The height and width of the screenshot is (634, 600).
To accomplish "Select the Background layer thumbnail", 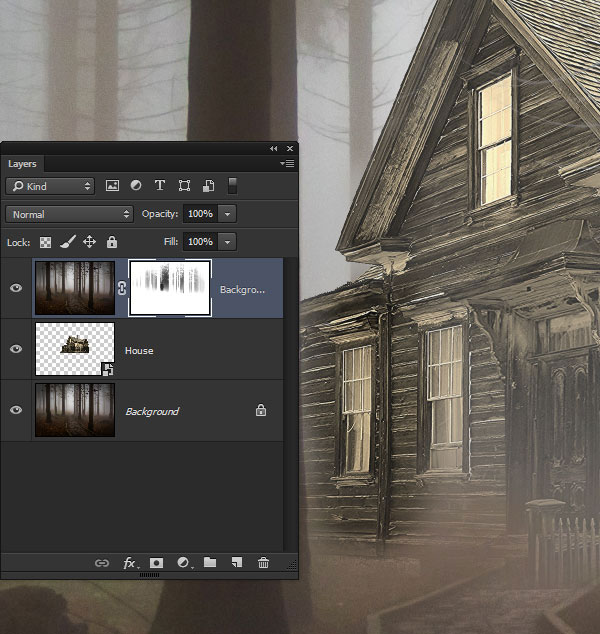I will point(75,410).
